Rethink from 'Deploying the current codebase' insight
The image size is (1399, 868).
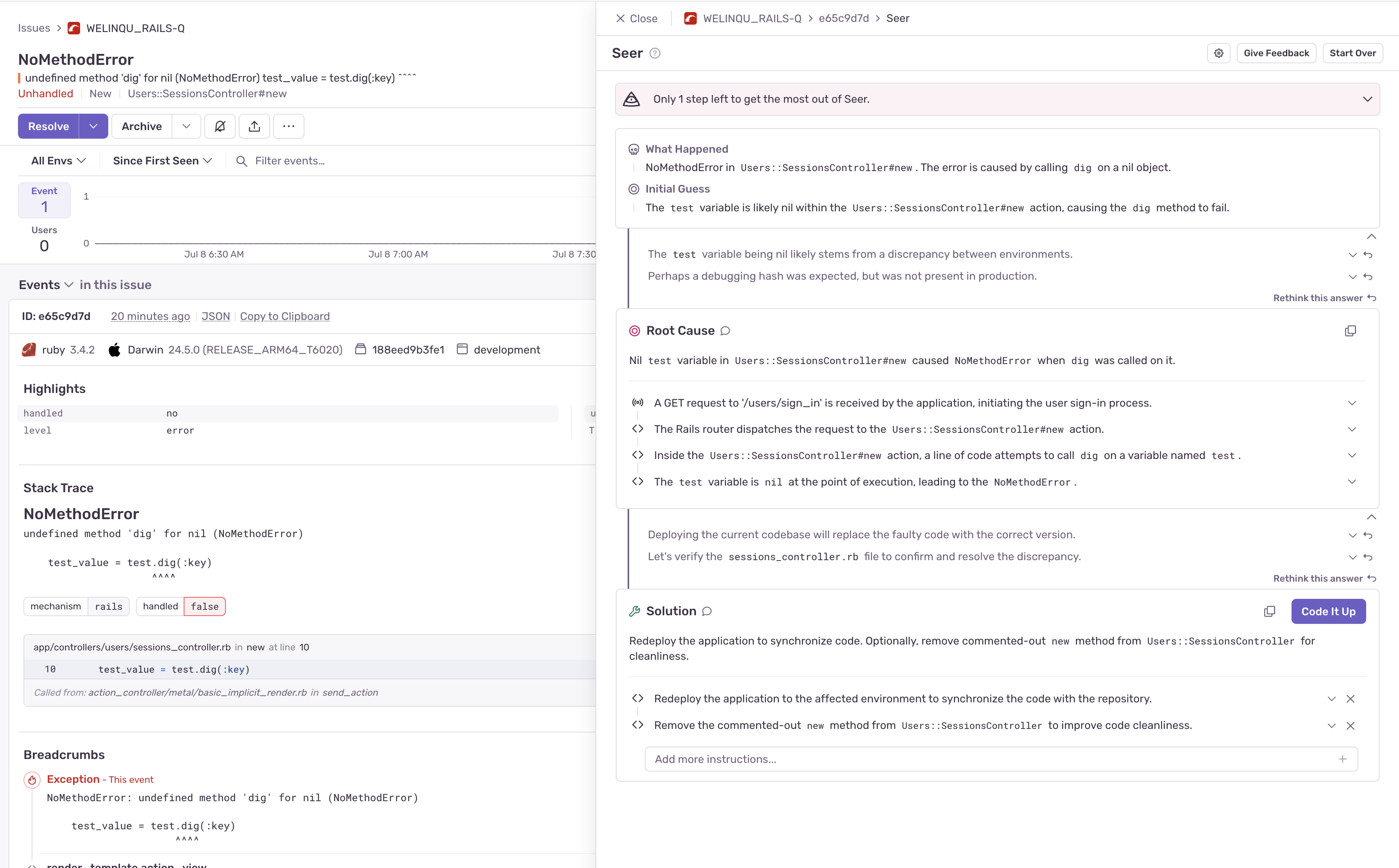tap(1368, 536)
